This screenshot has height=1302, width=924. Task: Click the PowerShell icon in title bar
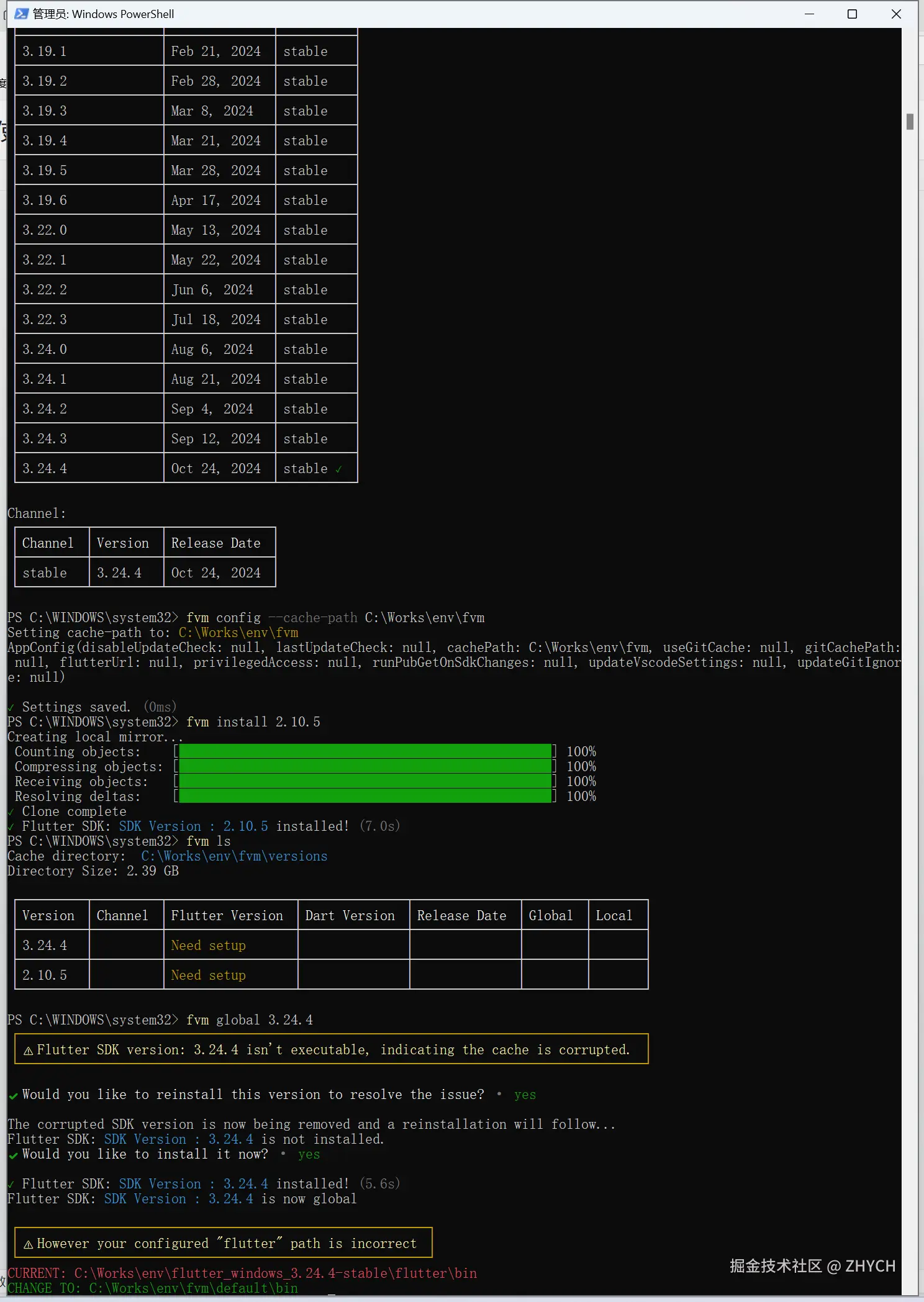point(21,14)
